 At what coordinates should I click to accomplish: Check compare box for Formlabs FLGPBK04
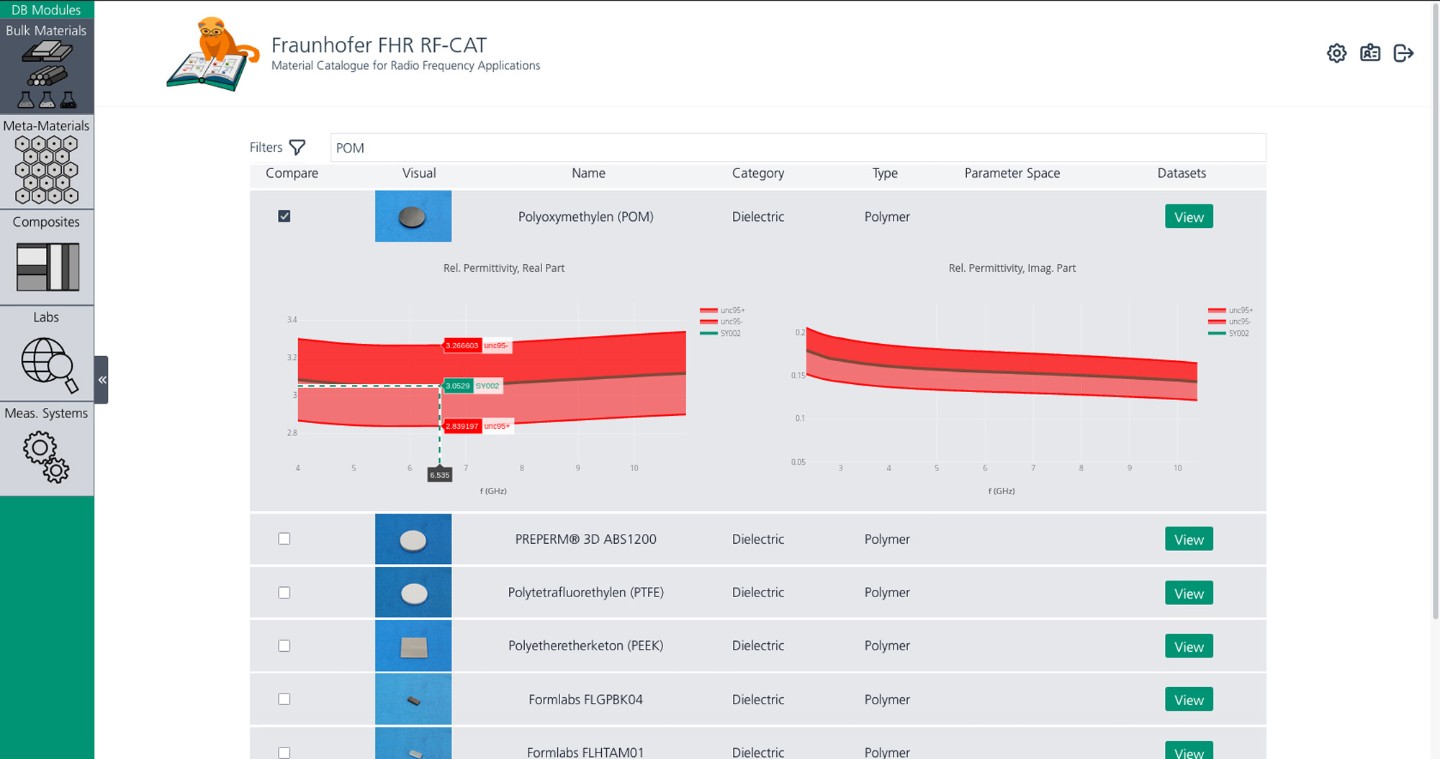284,700
